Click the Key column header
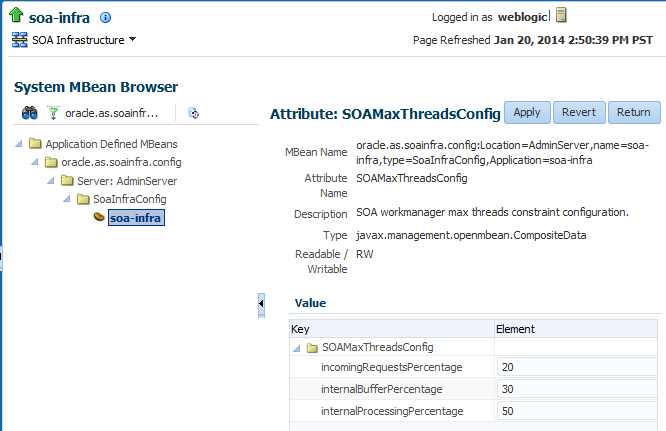The height and width of the screenshot is (431, 666). [x=392, y=329]
